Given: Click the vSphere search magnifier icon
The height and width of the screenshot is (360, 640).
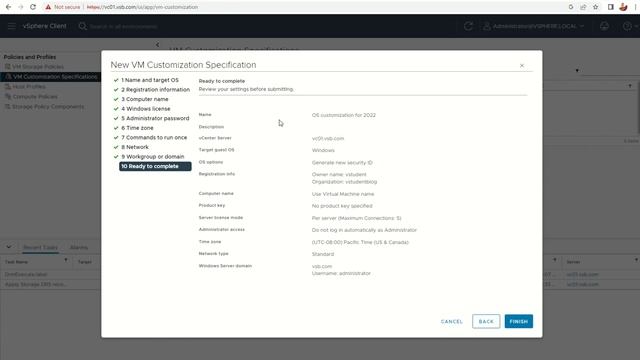Looking at the screenshot, I should [x=82, y=26].
